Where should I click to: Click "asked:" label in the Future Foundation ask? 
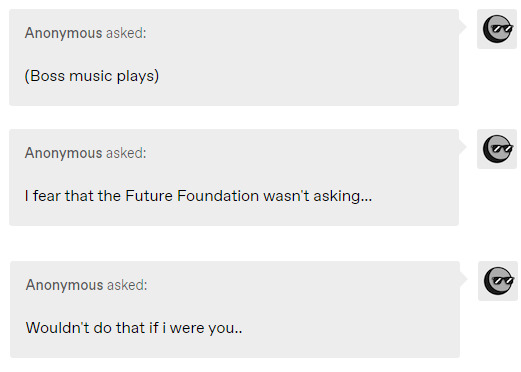[126, 153]
